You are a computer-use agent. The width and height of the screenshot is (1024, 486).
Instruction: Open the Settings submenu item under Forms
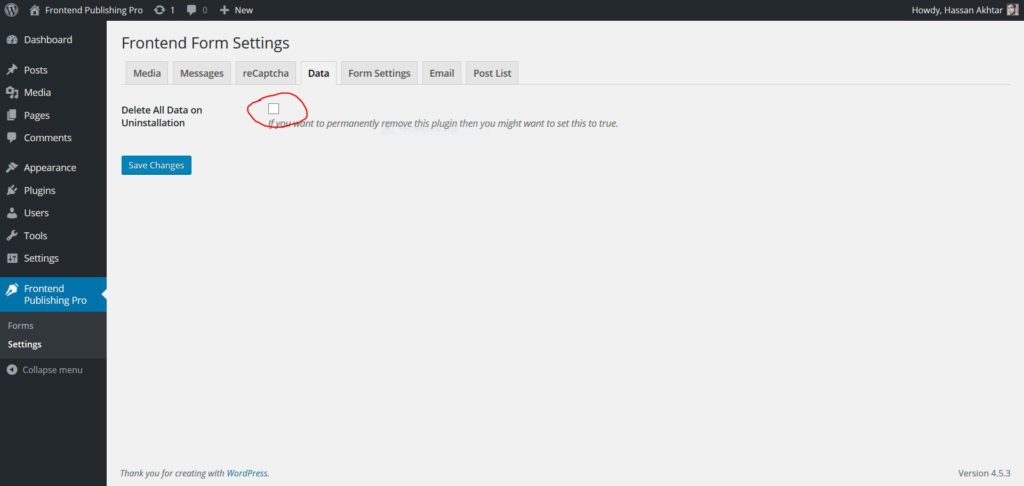(x=25, y=344)
